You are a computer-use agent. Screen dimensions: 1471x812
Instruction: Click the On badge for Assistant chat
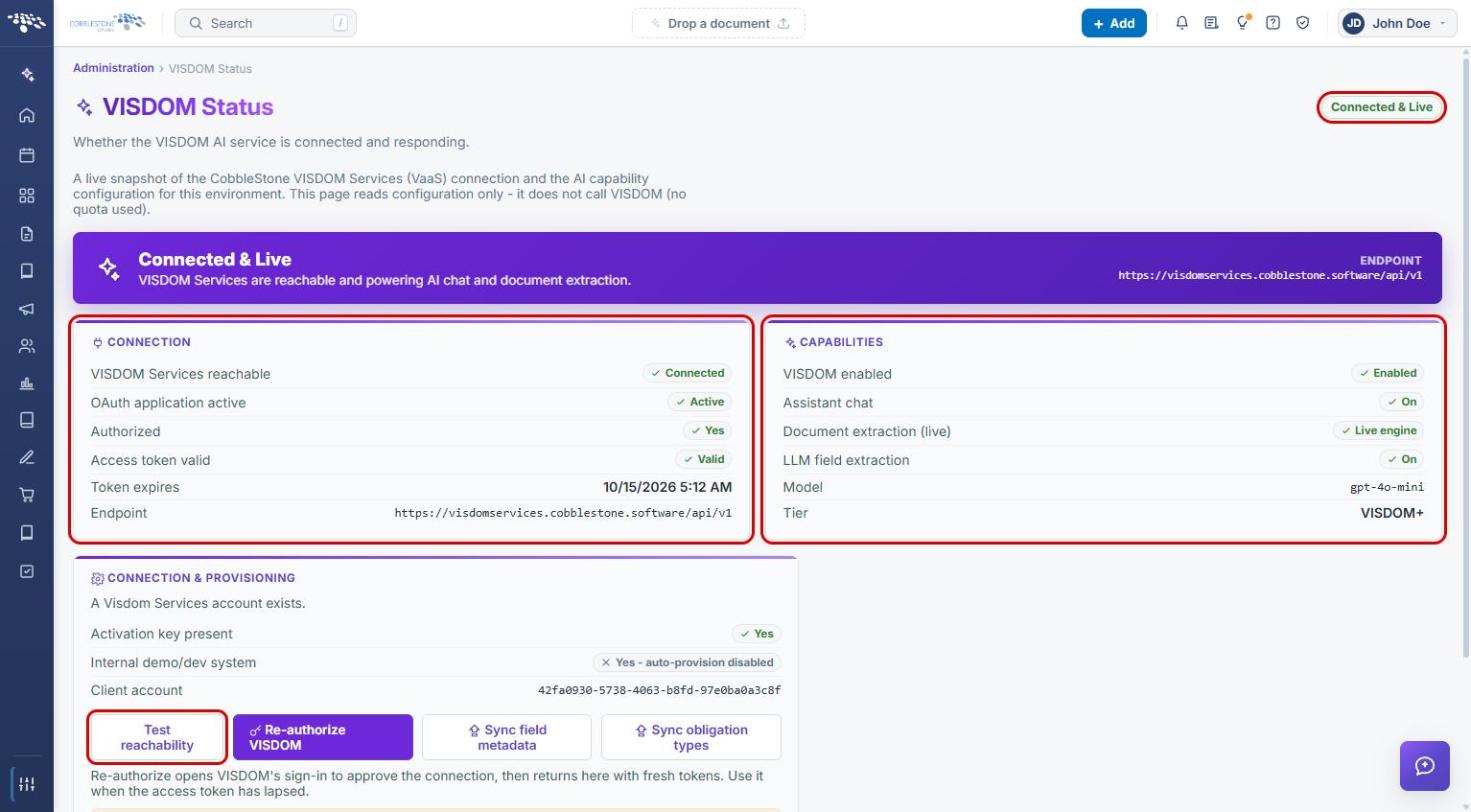1401,402
